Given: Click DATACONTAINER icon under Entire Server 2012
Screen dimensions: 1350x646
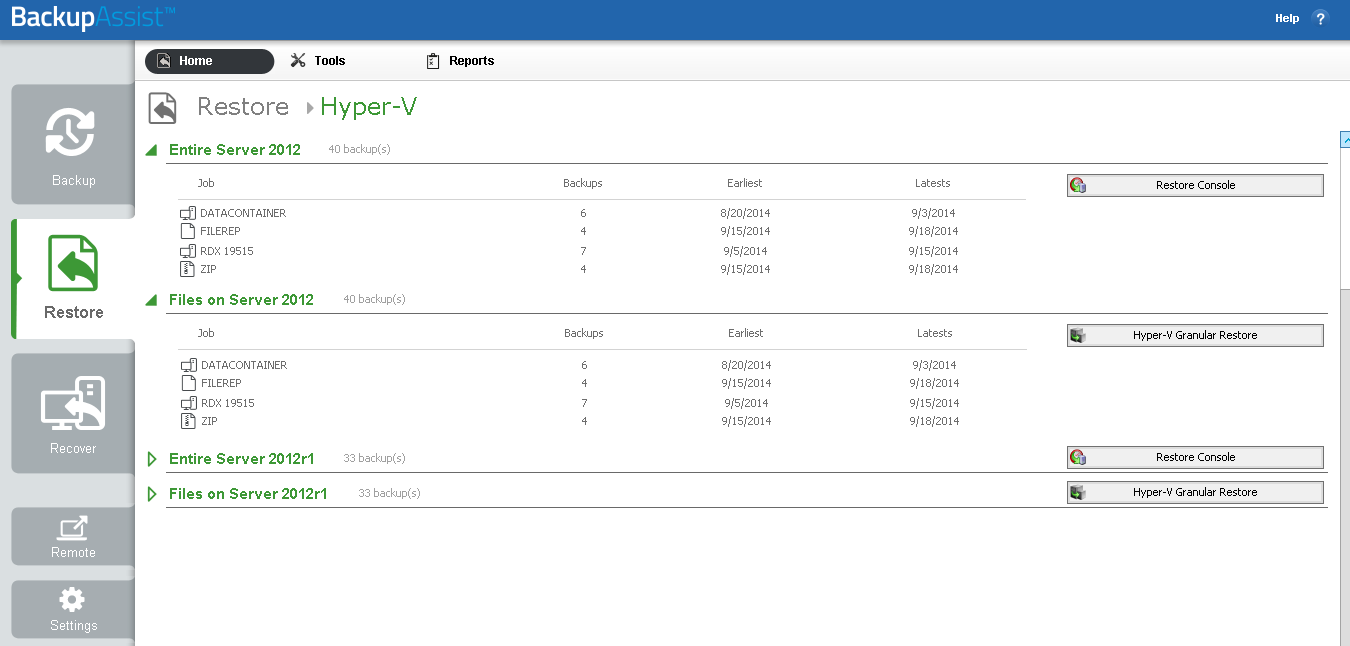Looking at the screenshot, I should click(x=188, y=213).
